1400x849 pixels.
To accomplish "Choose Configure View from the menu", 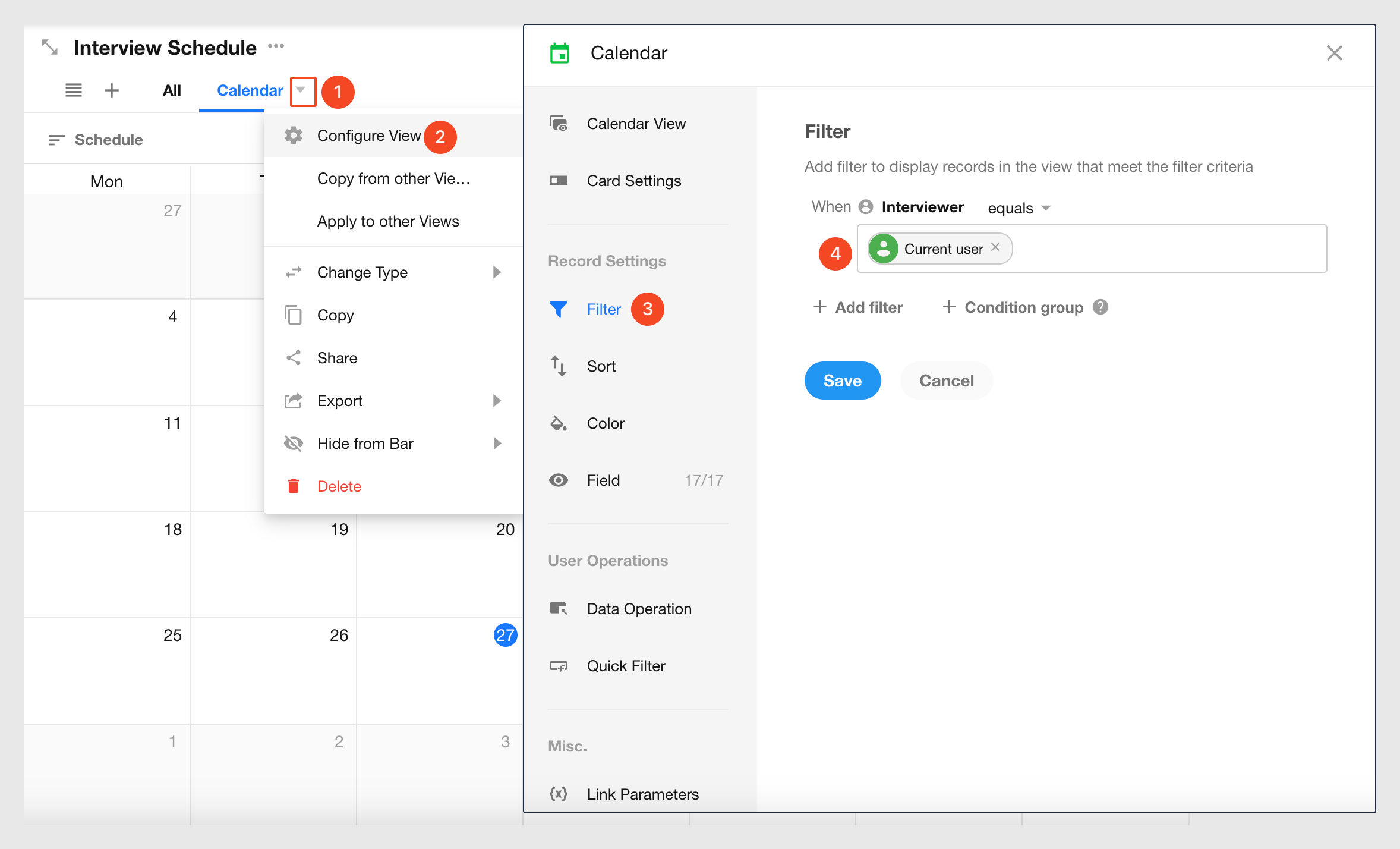I will [x=393, y=136].
